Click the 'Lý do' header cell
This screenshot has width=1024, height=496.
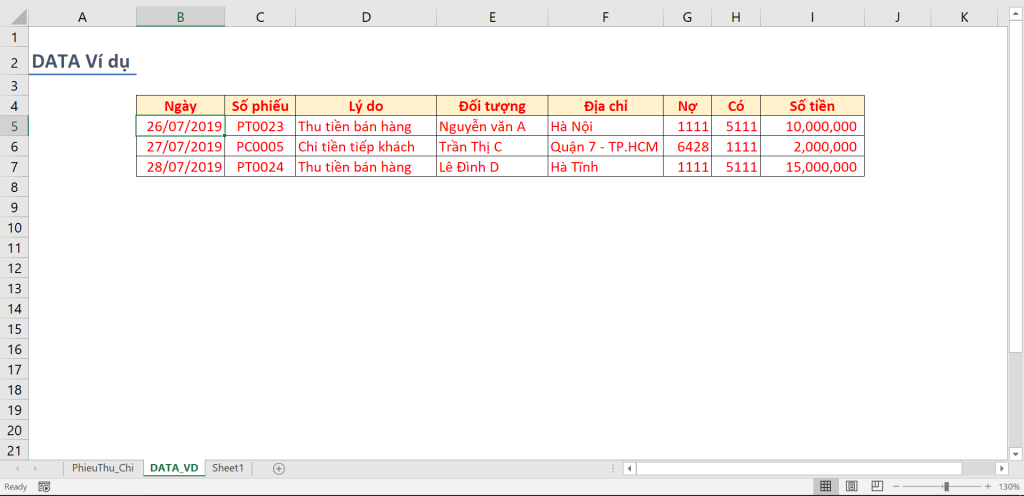(x=366, y=106)
